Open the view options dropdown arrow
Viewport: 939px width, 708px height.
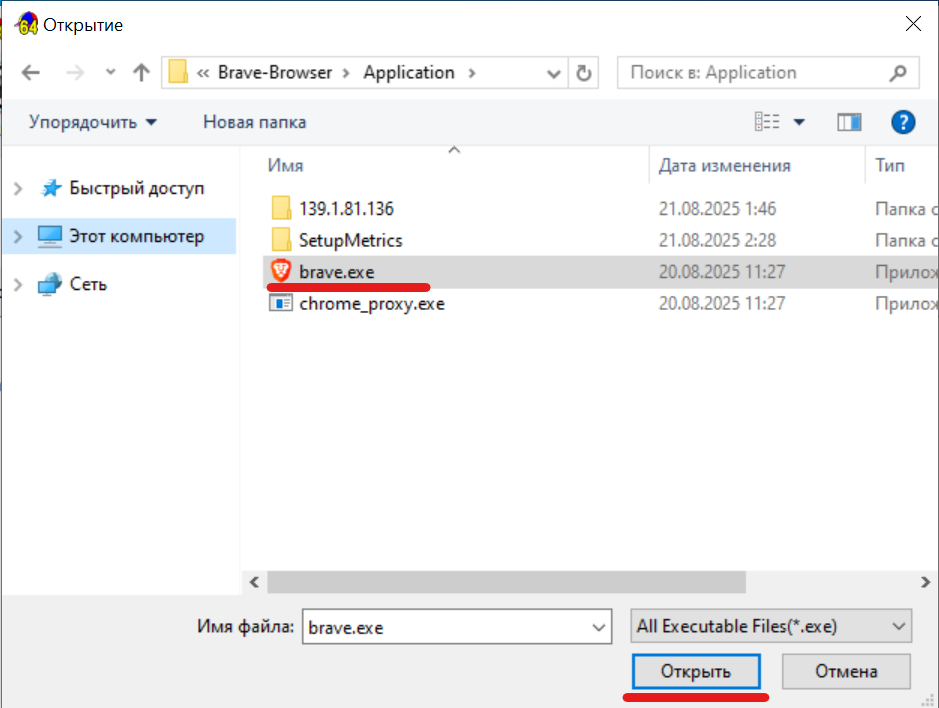799,122
